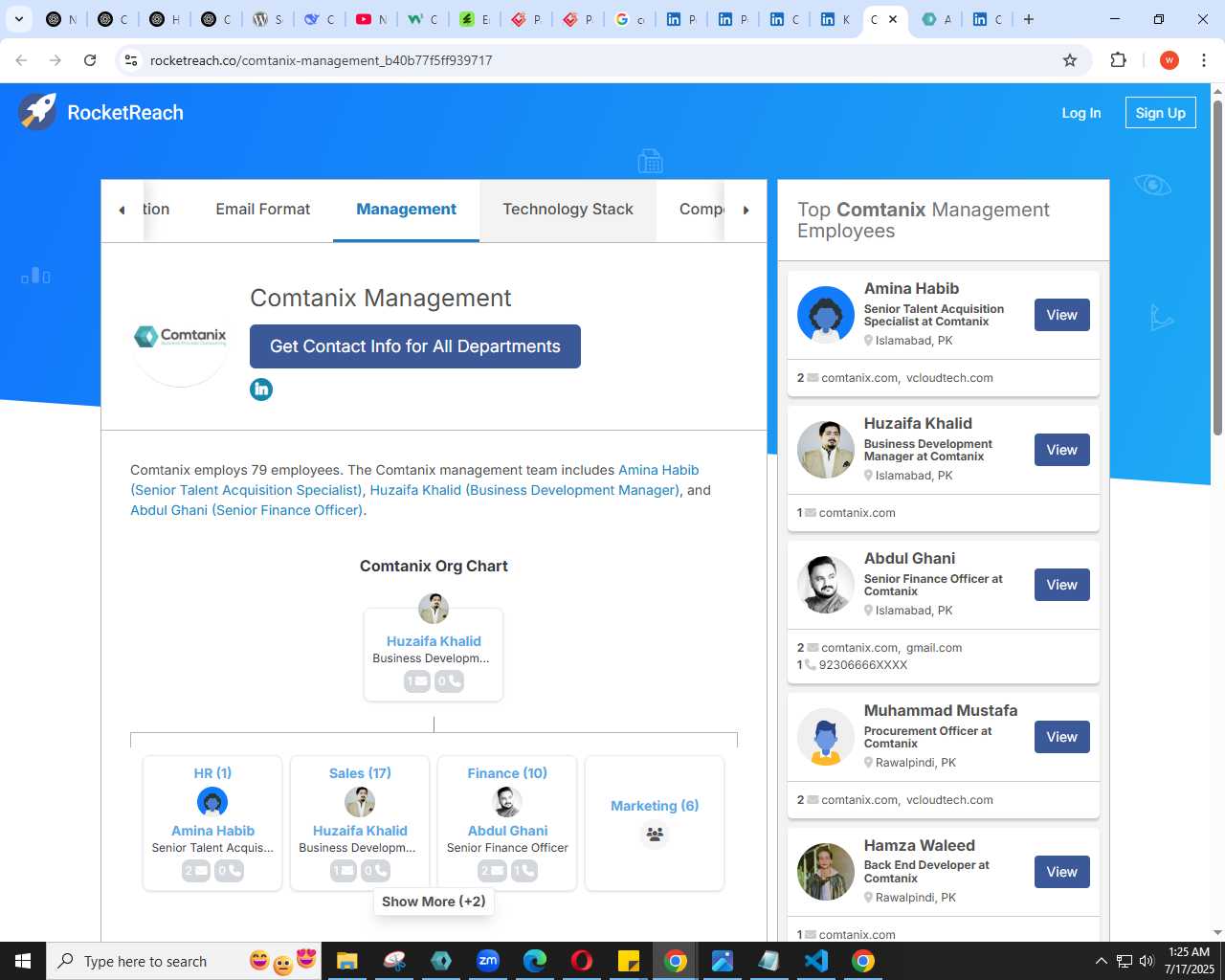Open the Technology Stack tab
1225x980 pixels.
pyautogui.click(x=568, y=210)
